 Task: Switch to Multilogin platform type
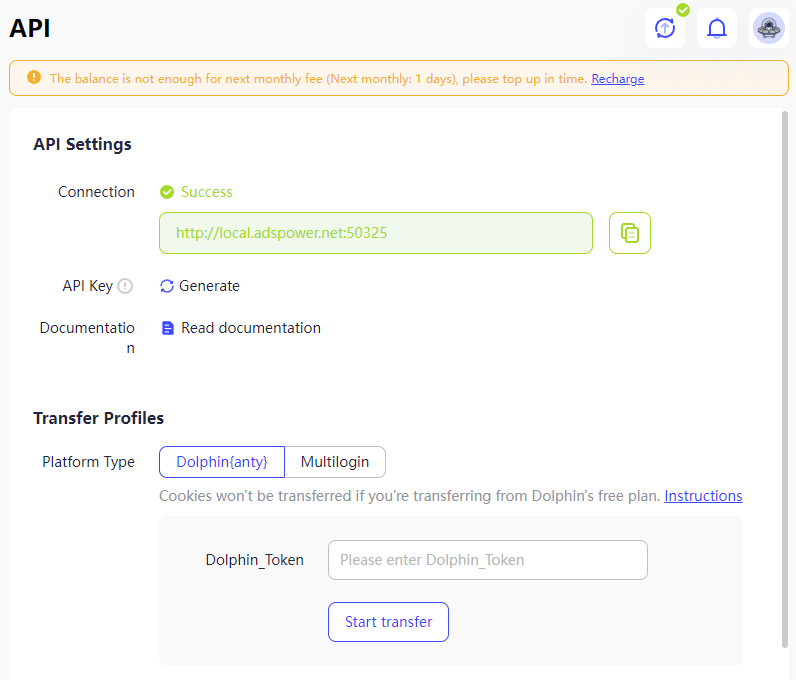(335, 462)
